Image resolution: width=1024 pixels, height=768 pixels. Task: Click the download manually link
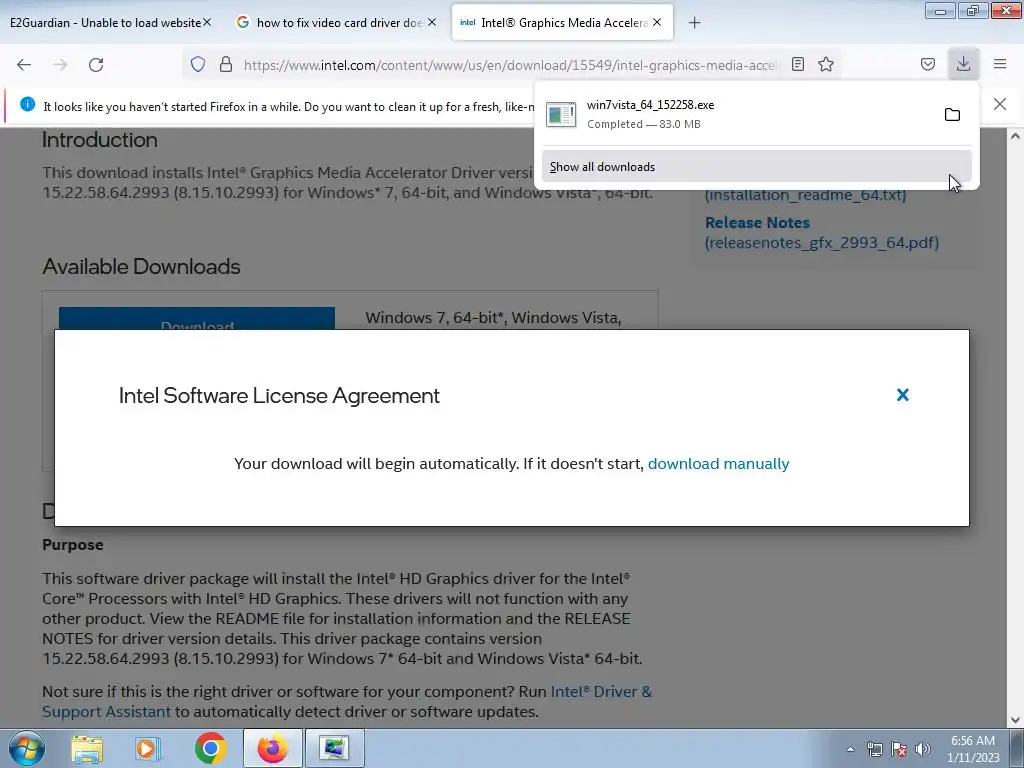718,464
